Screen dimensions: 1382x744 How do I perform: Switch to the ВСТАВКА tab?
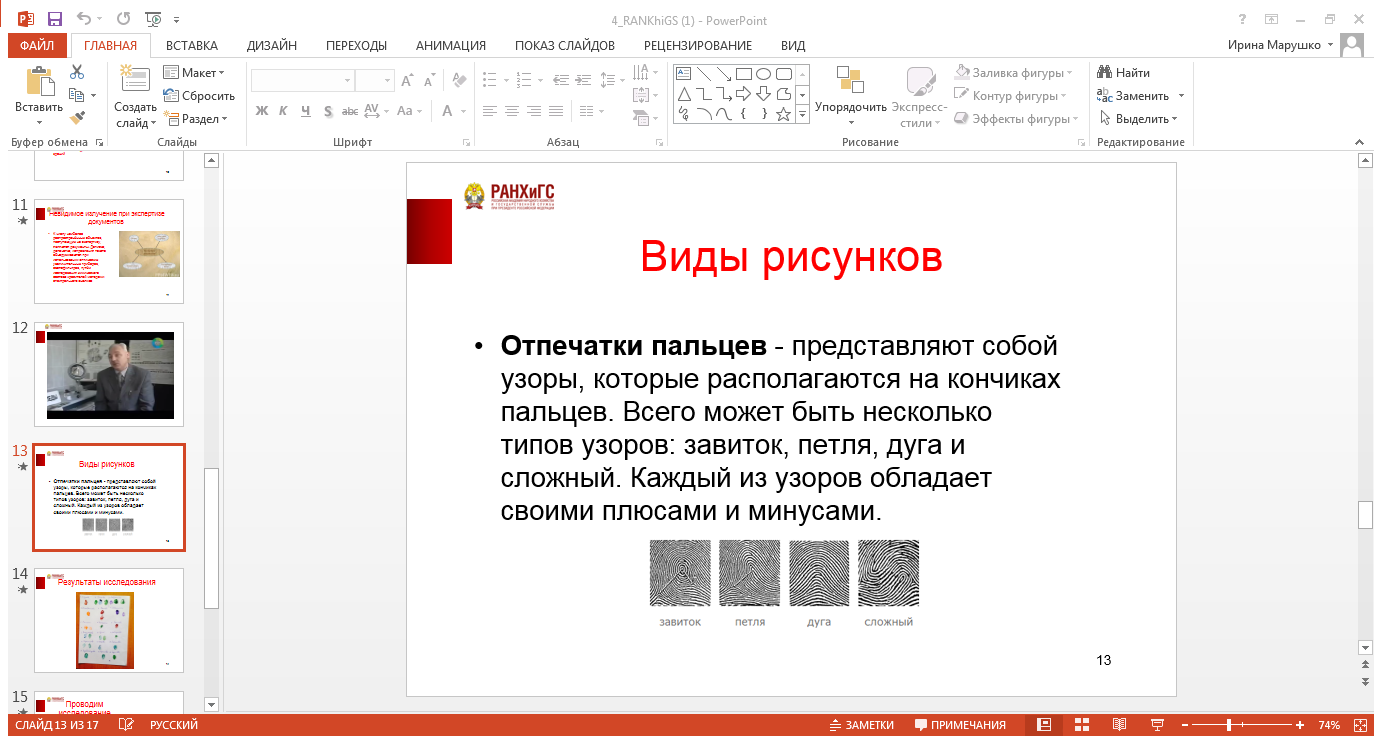click(192, 45)
